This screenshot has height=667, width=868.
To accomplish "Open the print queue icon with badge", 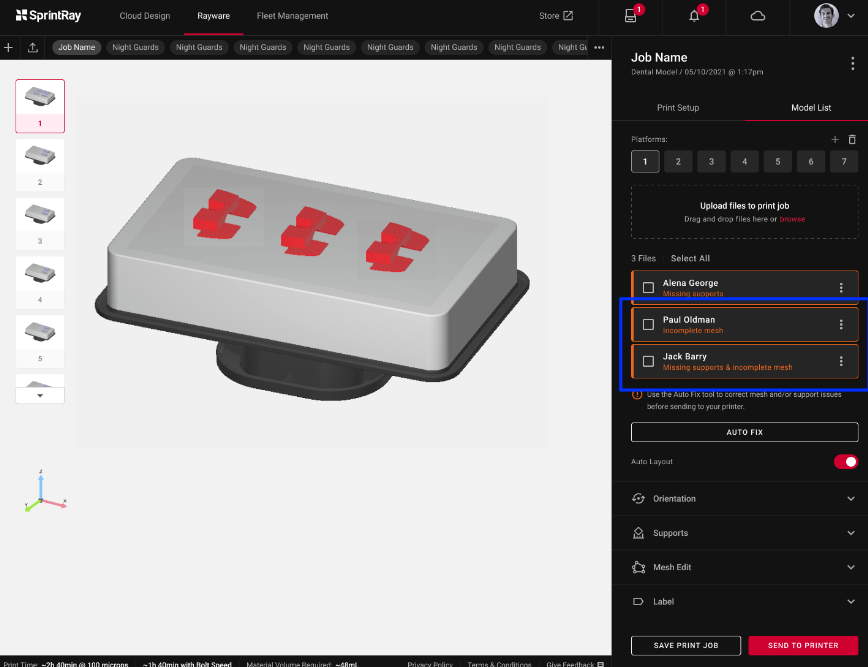I will pyautogui.click(x=630, y=16).
